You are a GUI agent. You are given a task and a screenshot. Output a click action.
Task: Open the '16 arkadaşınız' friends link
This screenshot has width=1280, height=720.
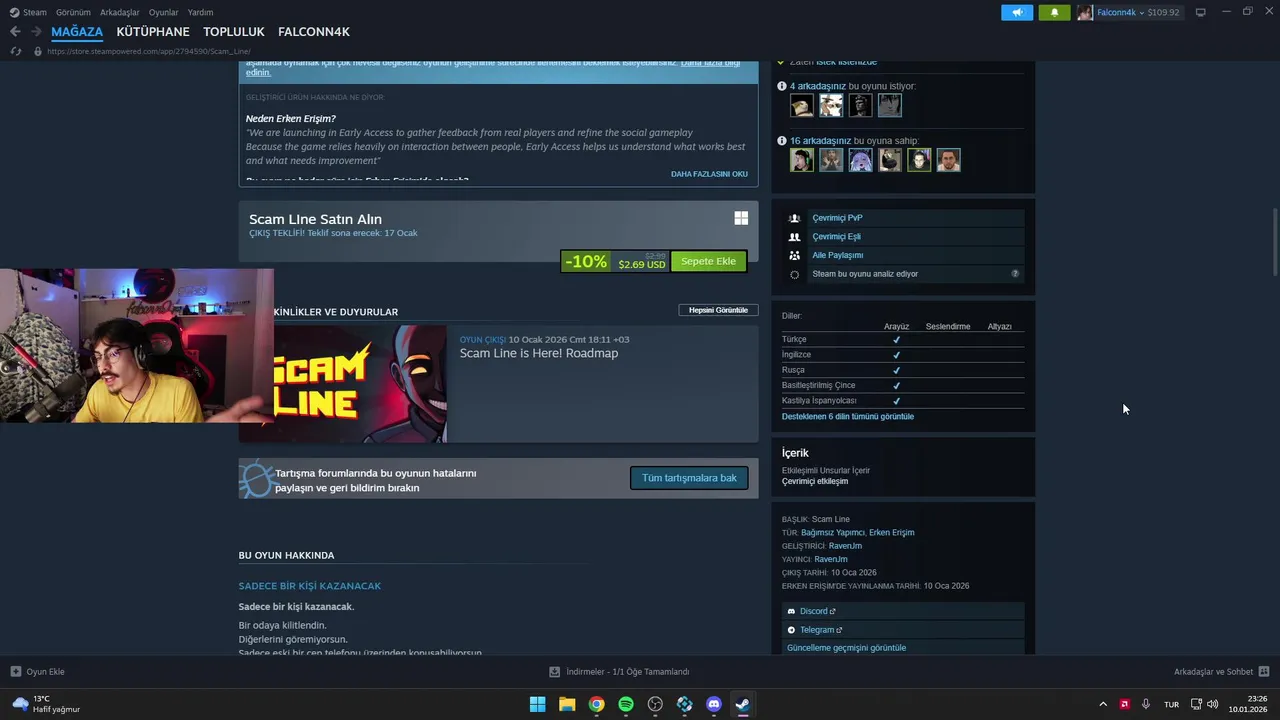[820, 141]
